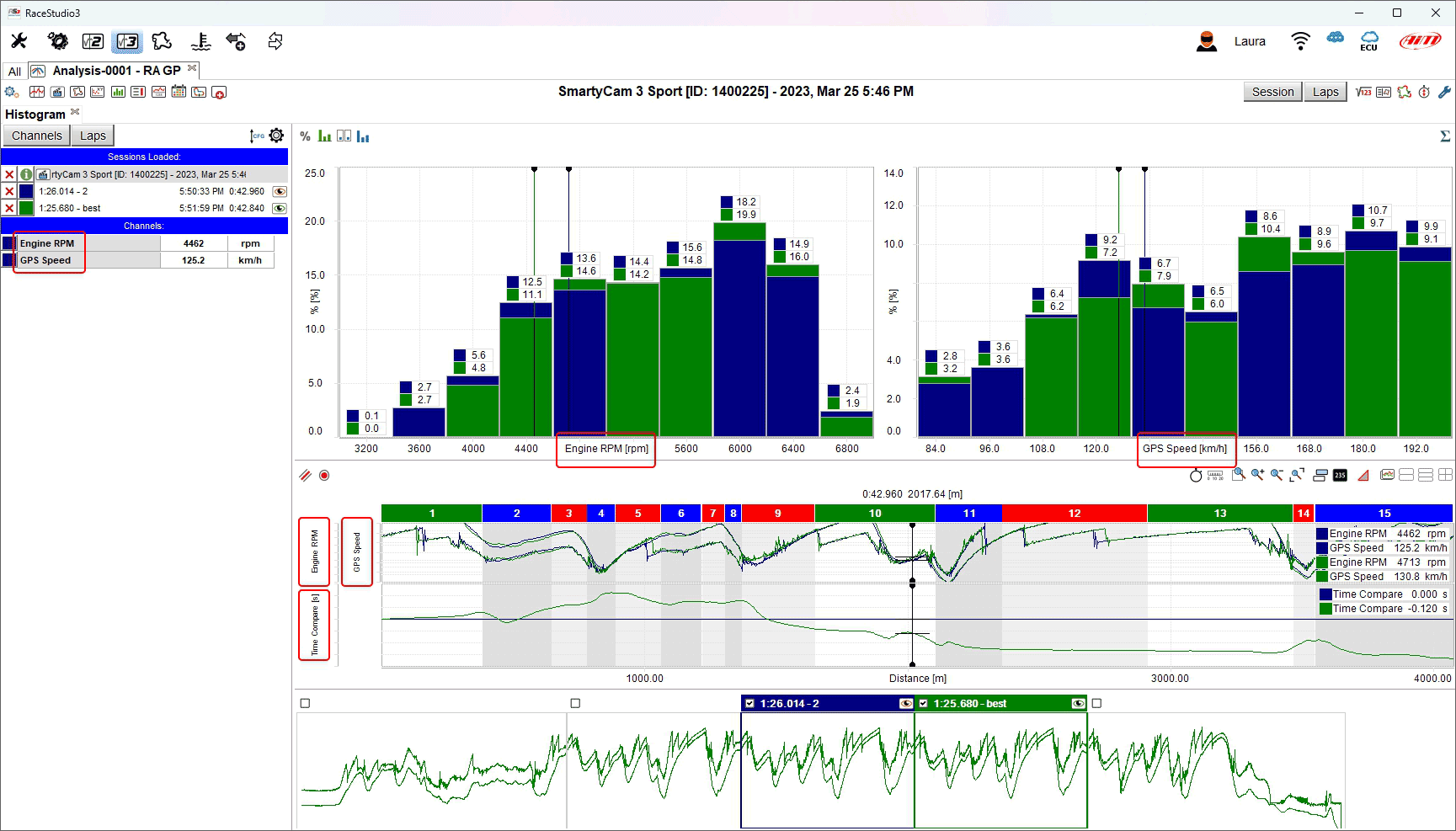Open the track map manager icon
Viewport: 1456px width, 831px height.
coord(162,40)
